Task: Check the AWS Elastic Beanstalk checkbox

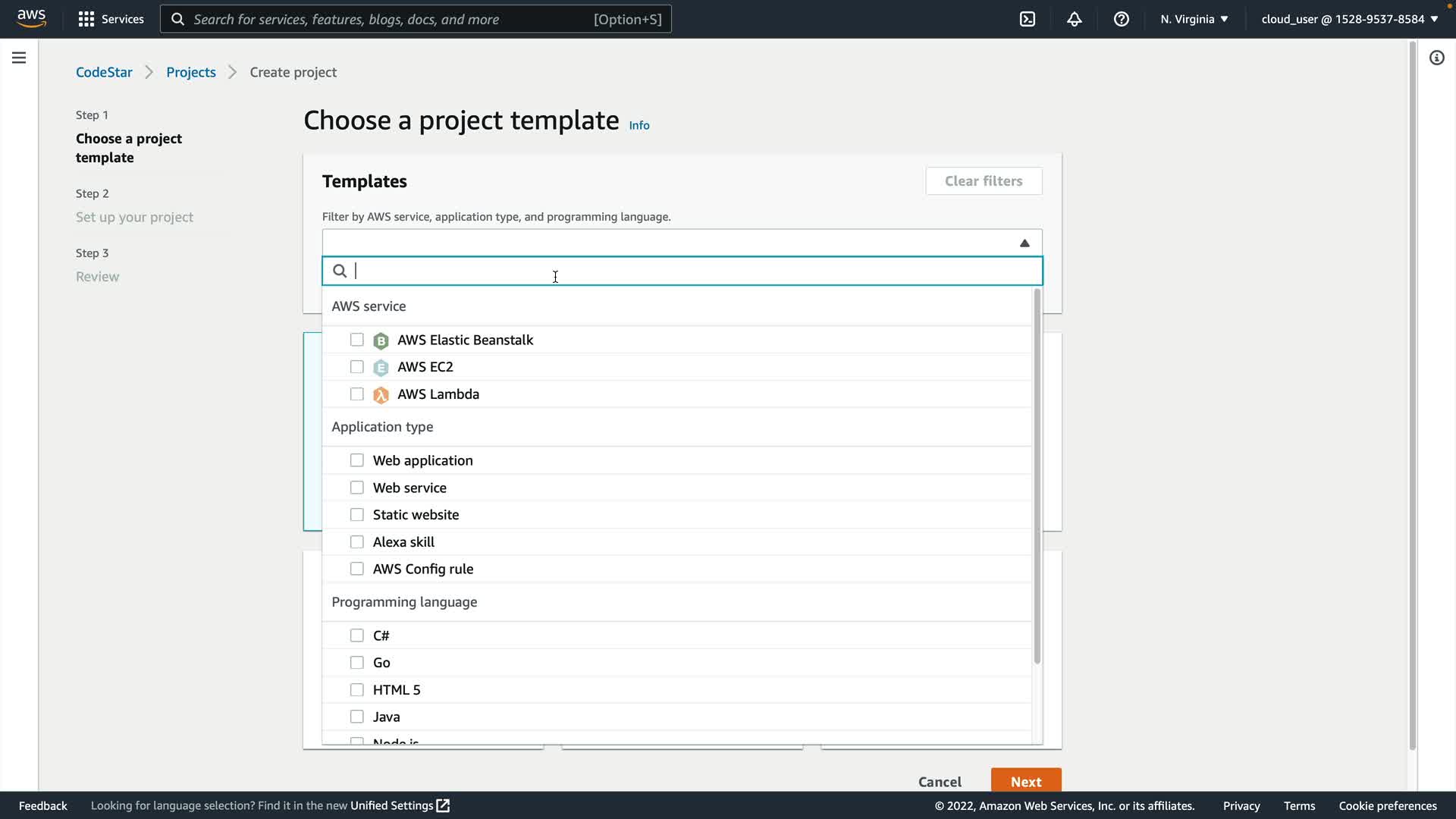Action: click(x=356, y=340)
